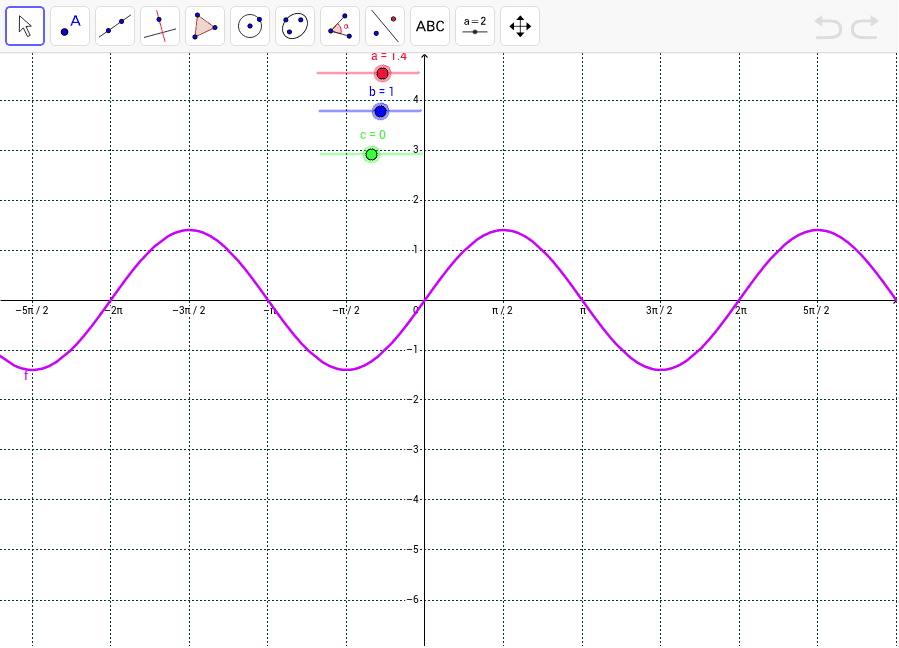The image size is (899, 648).
Task: Select the New Point tool
Action: coord(69,25)
